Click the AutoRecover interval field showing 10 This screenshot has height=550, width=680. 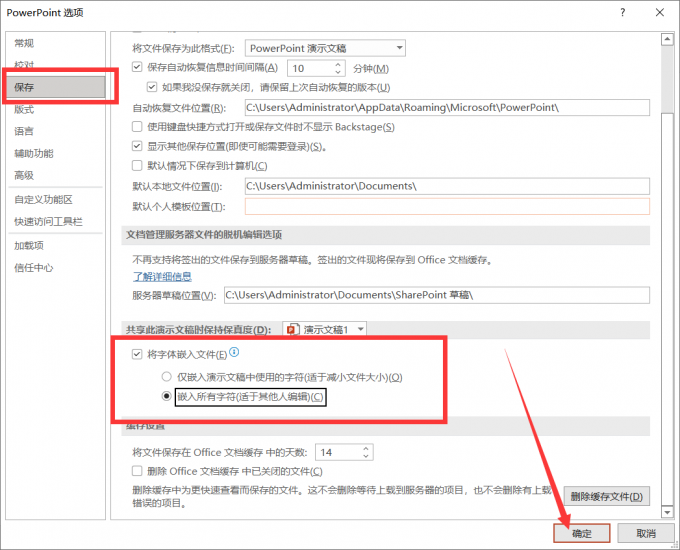[x=311, y=68]
